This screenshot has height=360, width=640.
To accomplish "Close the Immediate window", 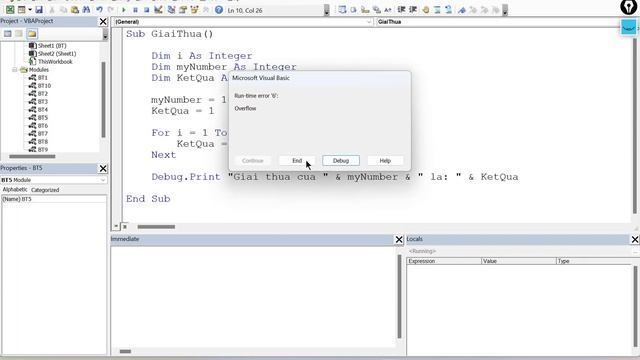I will [399, 240].
